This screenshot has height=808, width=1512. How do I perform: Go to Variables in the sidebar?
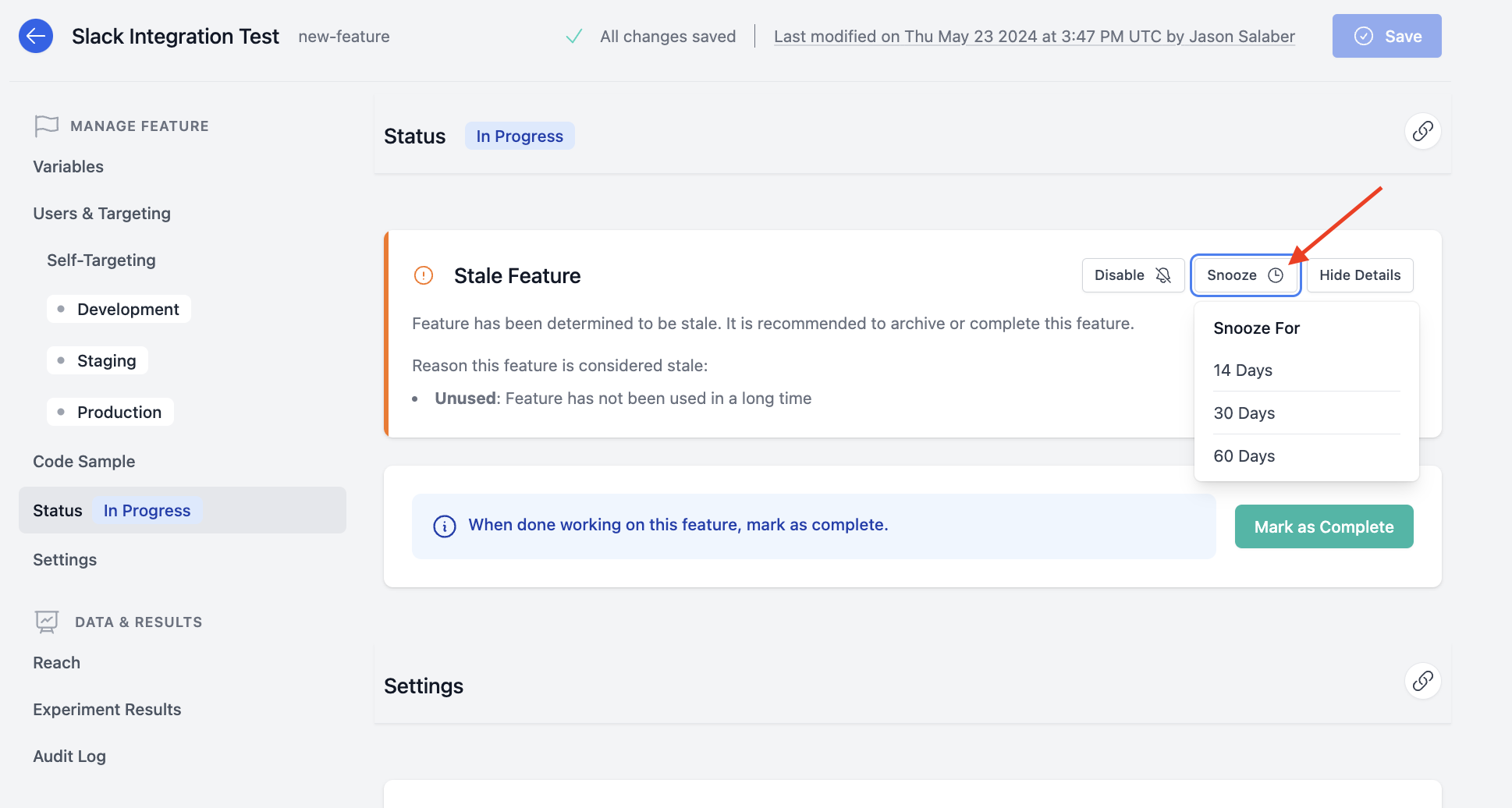click(69, 167)
